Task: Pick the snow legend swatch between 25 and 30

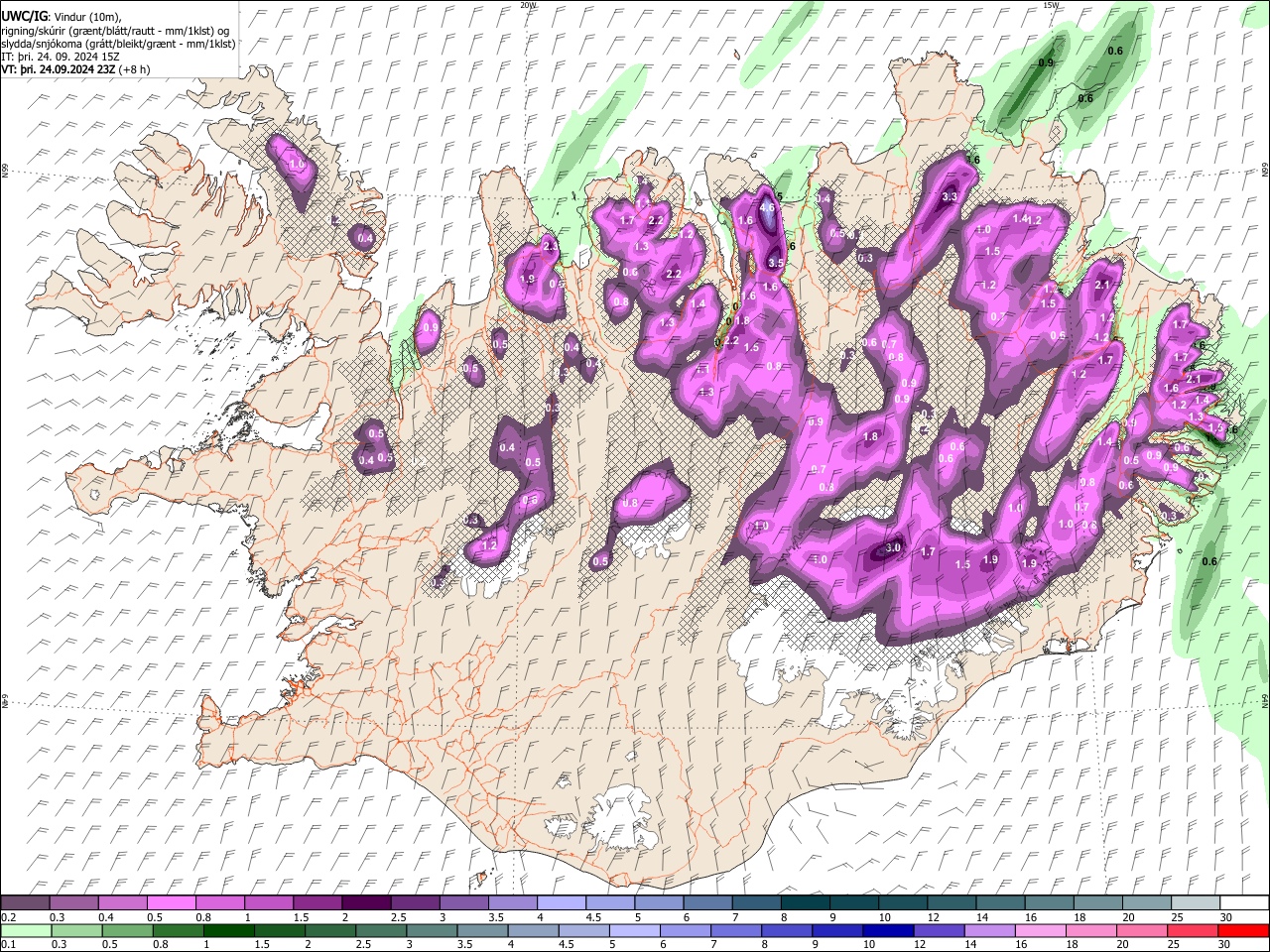Action: (1197, 902)
